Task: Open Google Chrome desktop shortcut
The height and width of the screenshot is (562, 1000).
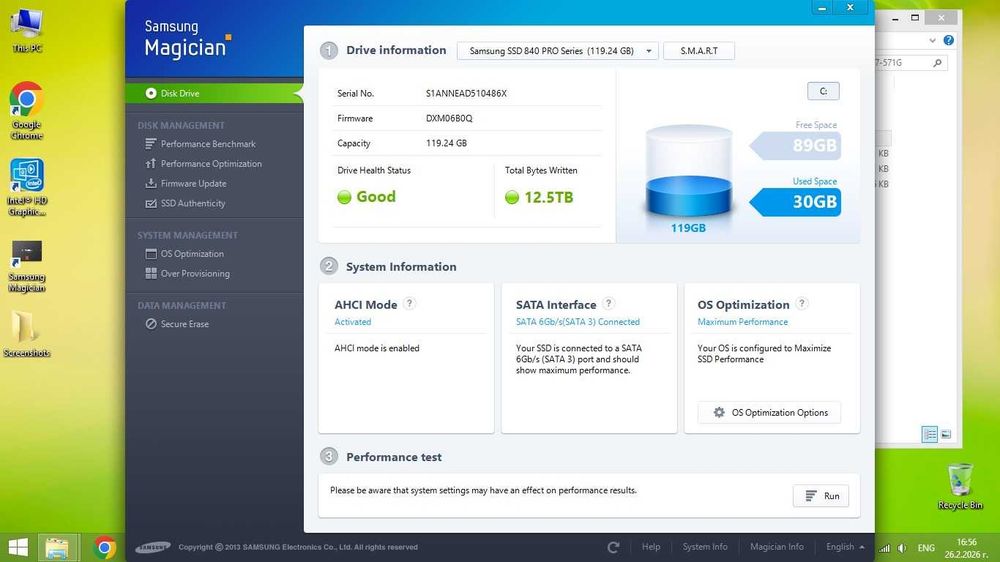Action: 27,111
